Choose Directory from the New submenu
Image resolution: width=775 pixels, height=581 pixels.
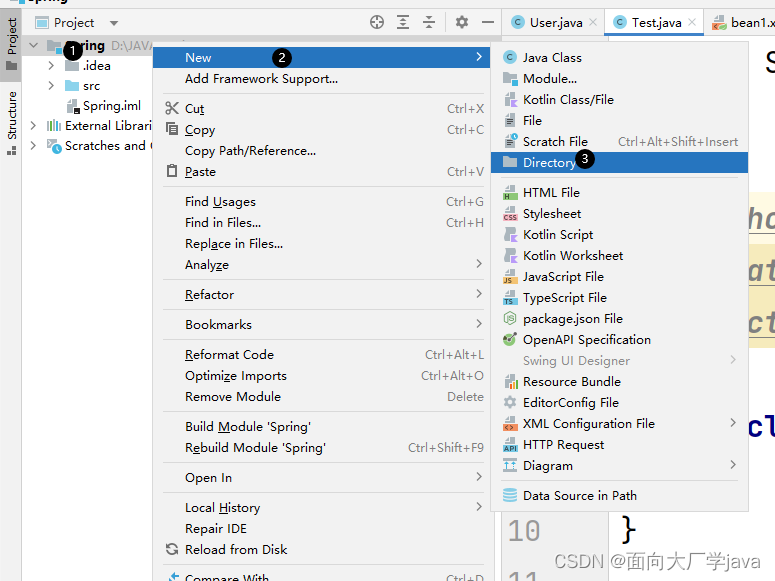[619, 163]
